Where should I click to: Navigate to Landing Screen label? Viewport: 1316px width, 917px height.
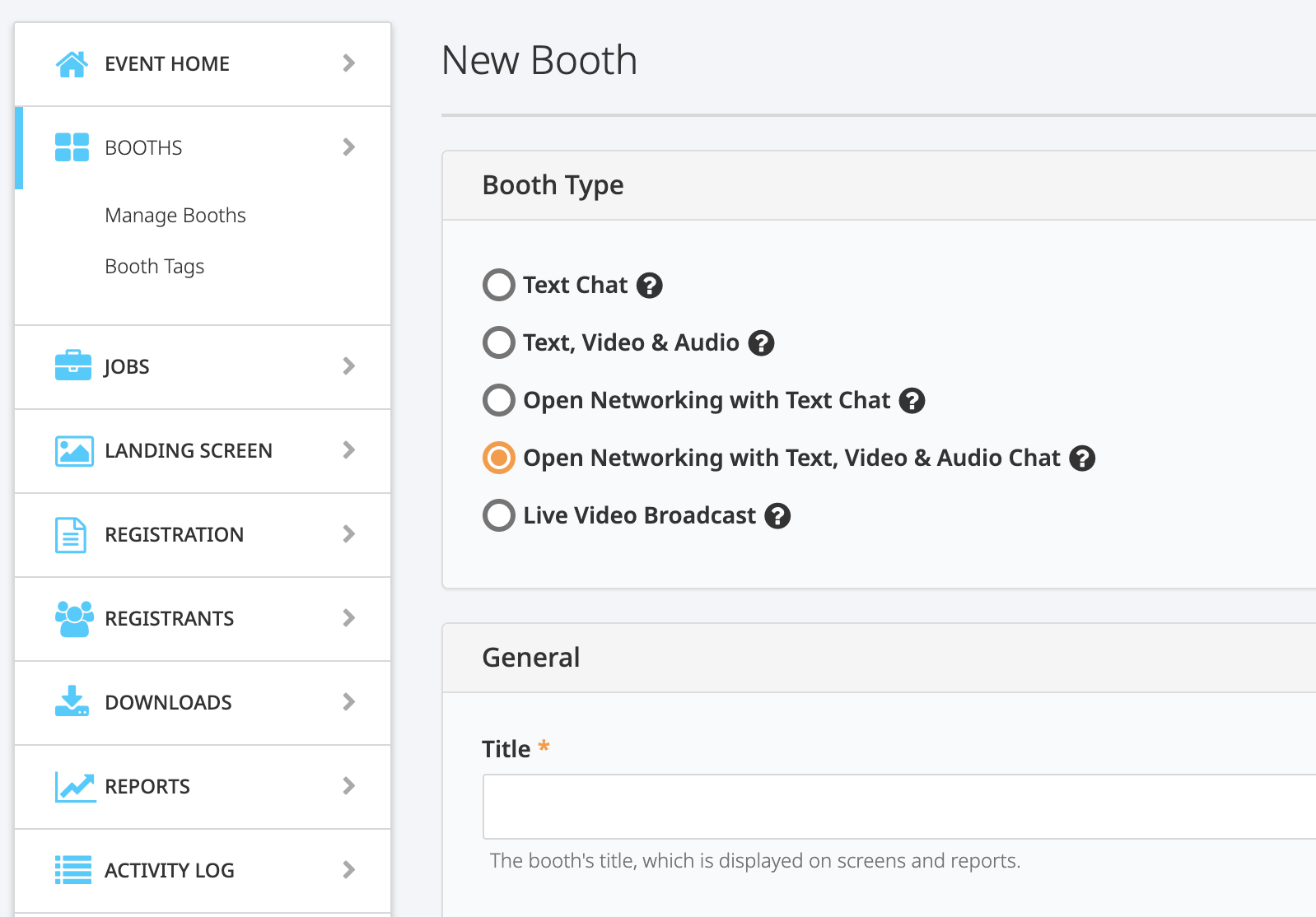pyautogui.click(x=188, y=451)
